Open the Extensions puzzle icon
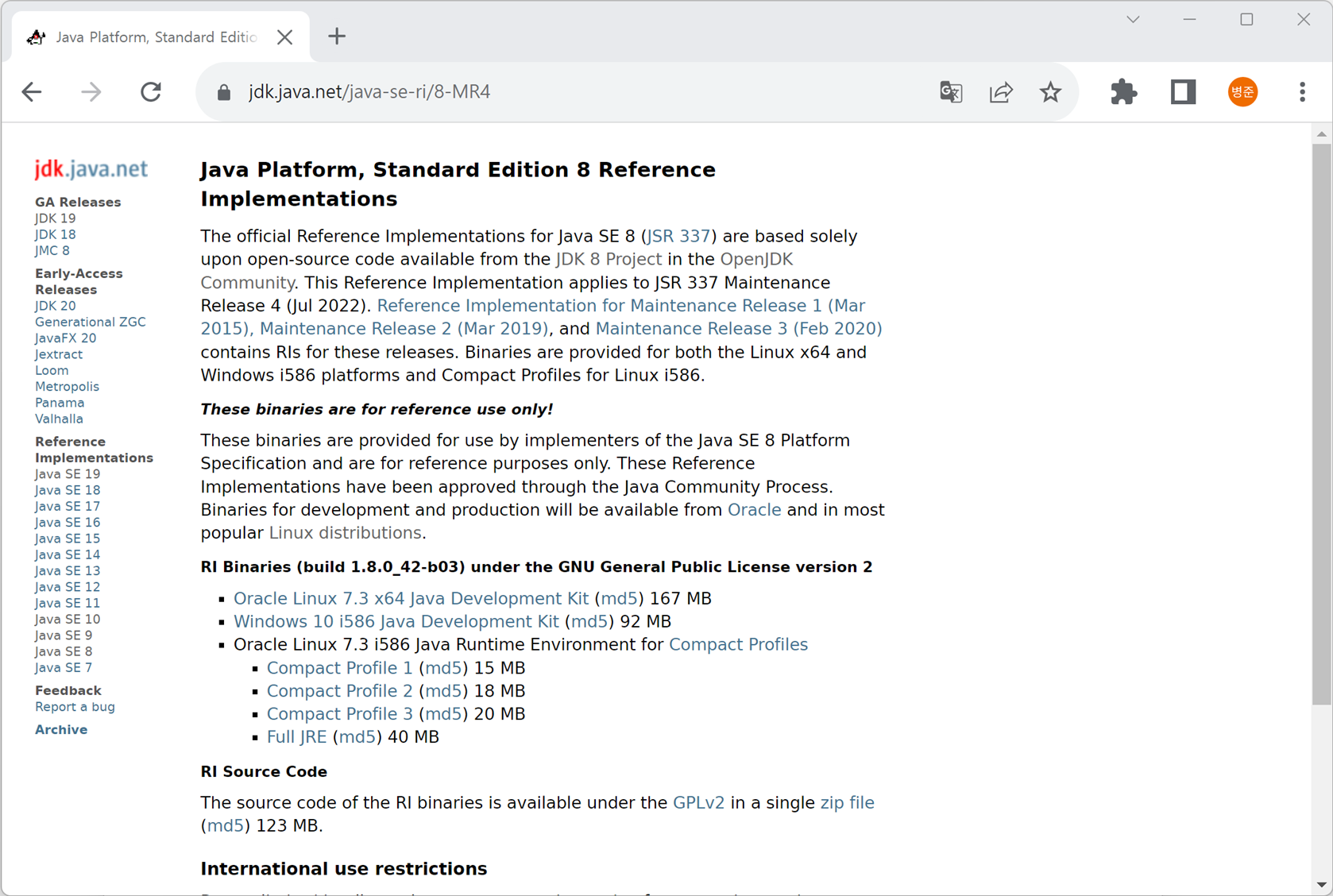This screenshot has height=896, width=1333. click(x=1123, y=92)
